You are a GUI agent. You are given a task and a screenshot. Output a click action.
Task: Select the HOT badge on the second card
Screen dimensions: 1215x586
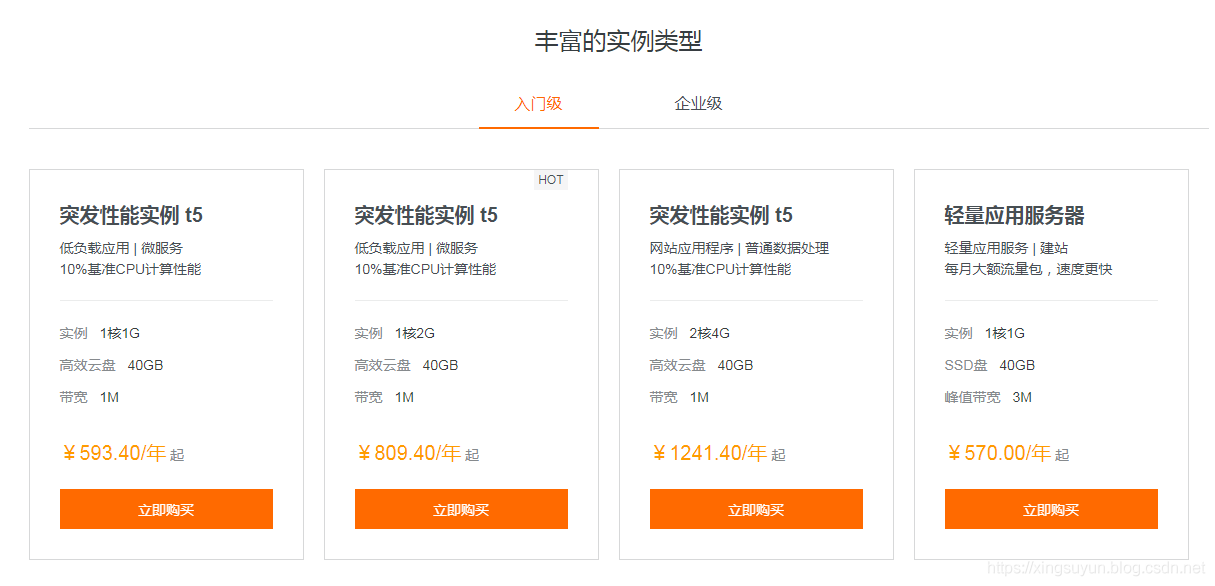pyautogui.click(x=551, y=179)
